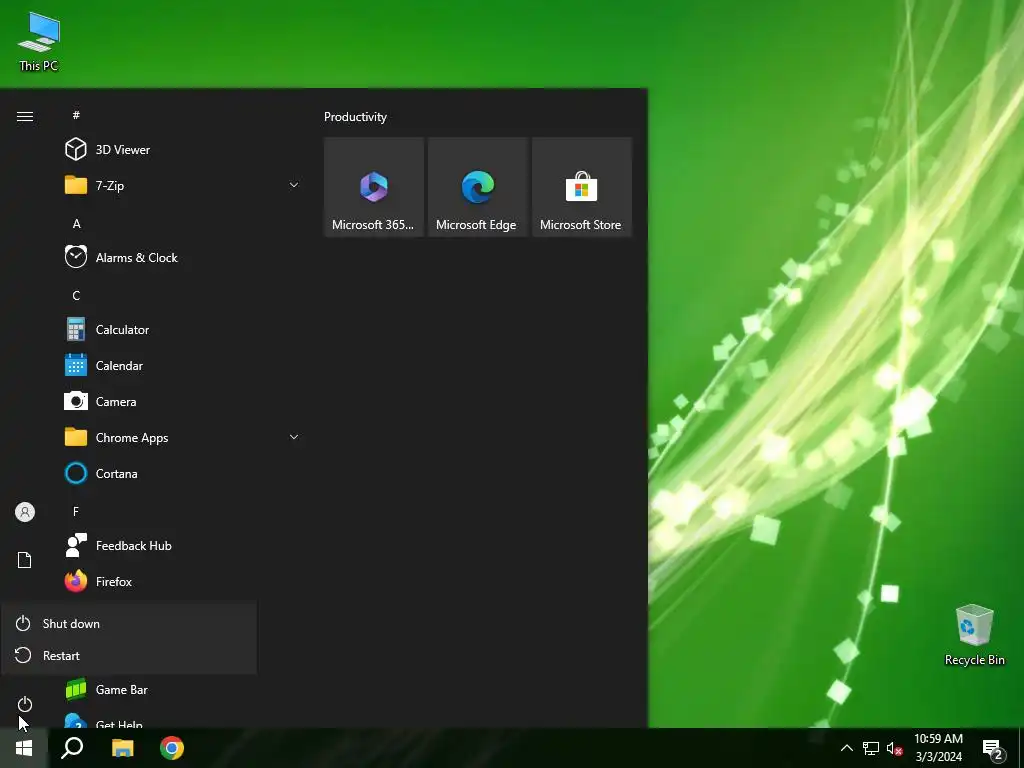
Task: Expand the Start hamburger menu
Action: point(25,116)
